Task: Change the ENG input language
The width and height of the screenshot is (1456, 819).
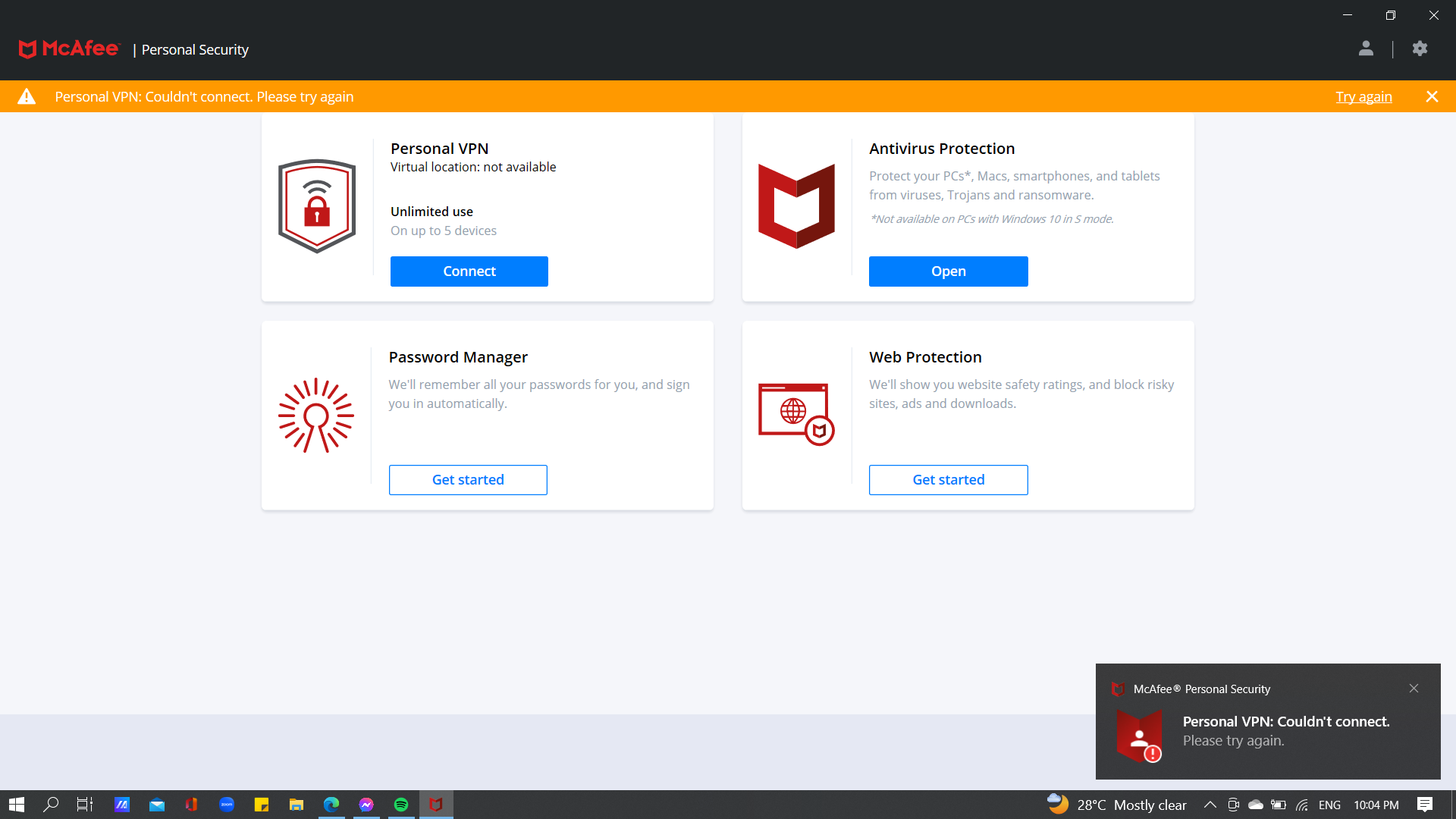Action: click(x=1329, y=805)
